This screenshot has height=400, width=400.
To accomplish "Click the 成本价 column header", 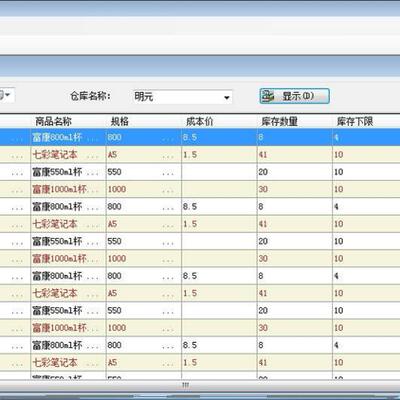I will pyautogui.click(x=199, y=121).
